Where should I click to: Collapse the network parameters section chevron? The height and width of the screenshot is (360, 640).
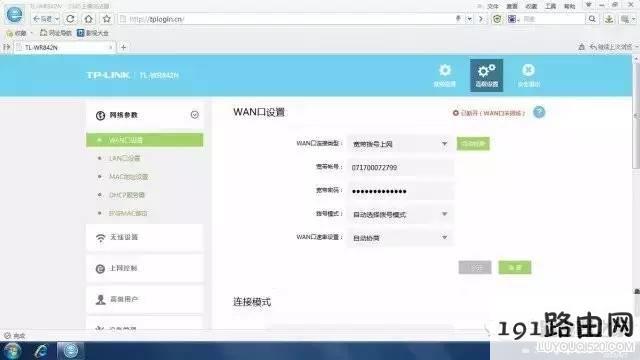[195, 115]
